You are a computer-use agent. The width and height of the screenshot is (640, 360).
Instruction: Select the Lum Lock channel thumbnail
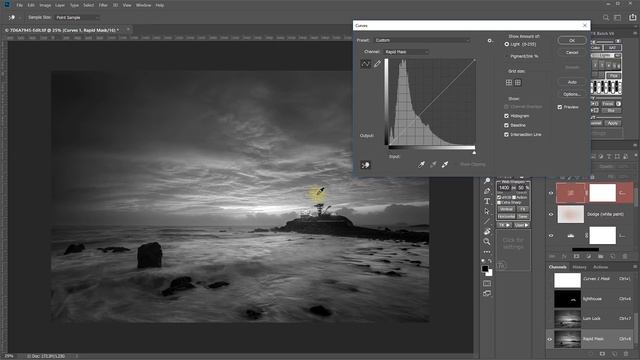567,318
